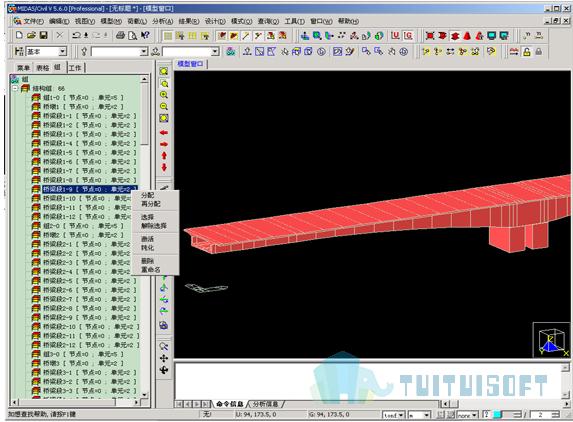Open the 分析信息 message tab
Viewport: 573px width, 422px height.
tap(265, 404)
